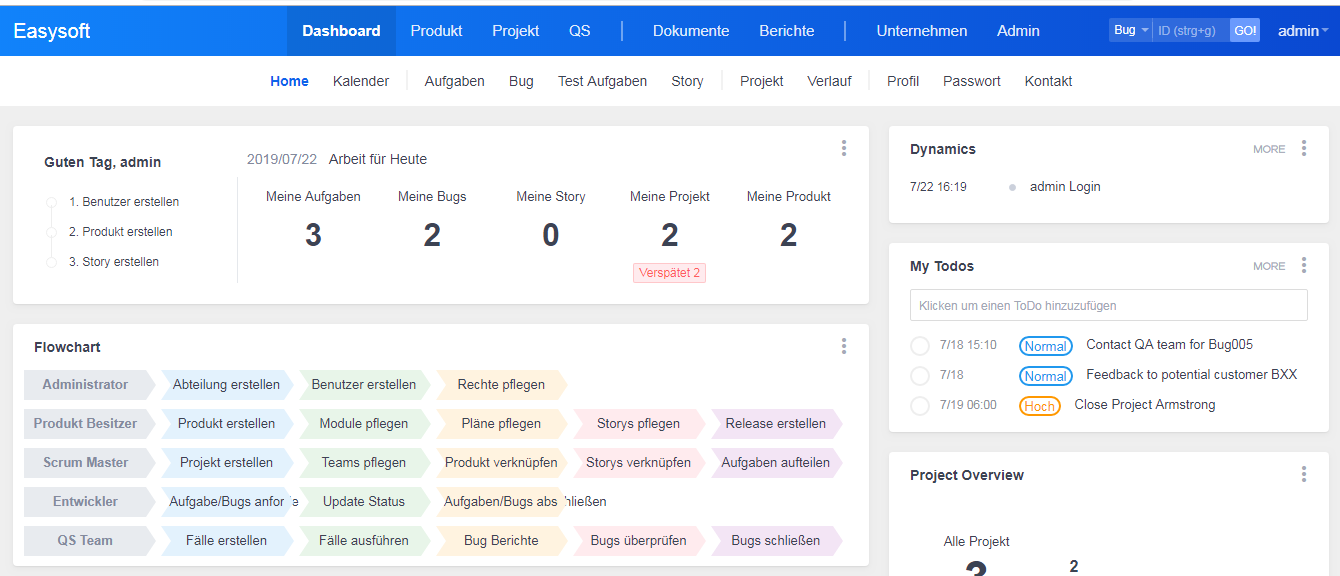The height and width of the screenshot is (576, 1340).
Task: Click 'Abteilung erstellen' flowchart step
Action: tap(226, 384)
